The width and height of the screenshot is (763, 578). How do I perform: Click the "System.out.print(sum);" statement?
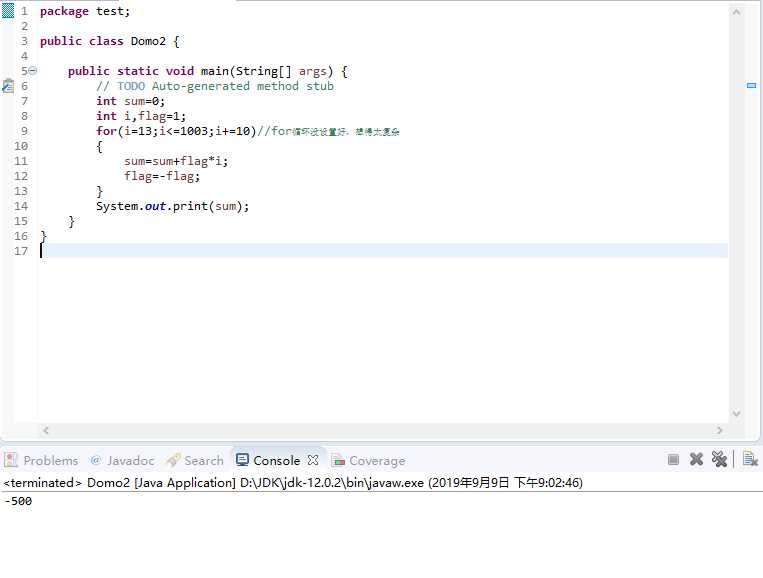point(173,206)
